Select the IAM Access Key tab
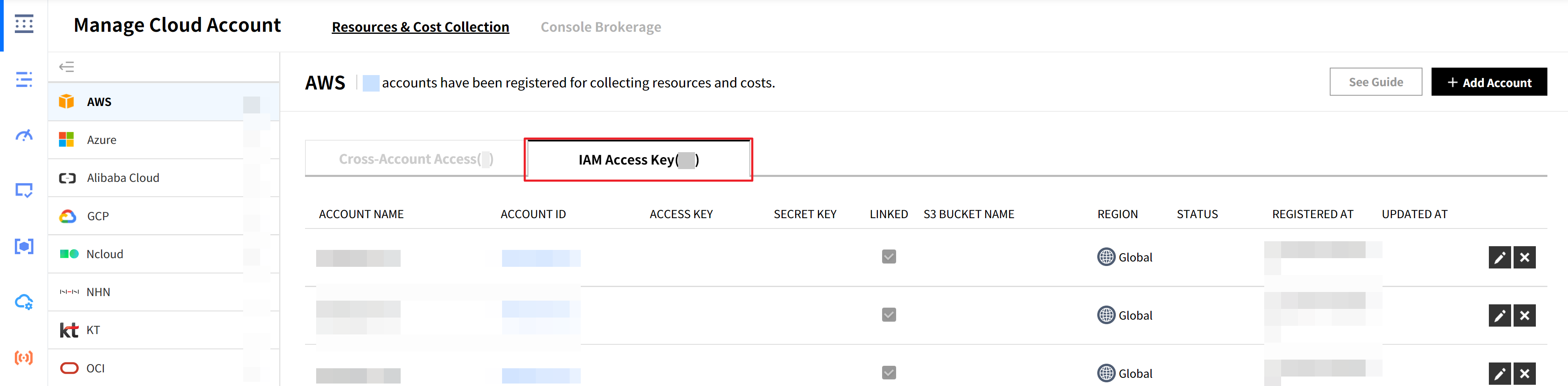The width and height of the screenshot is (1568, 386). (638, 160)
